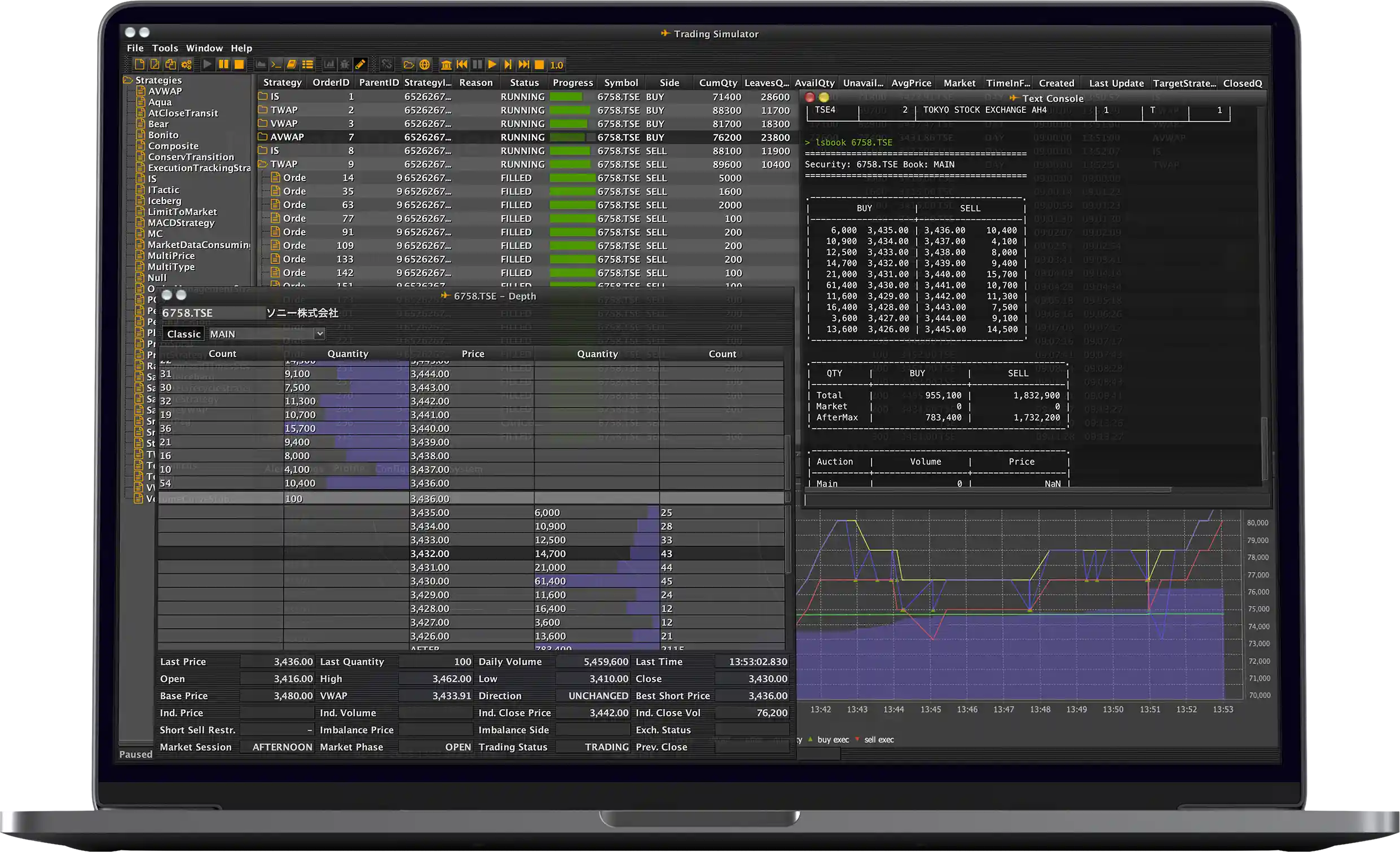Image resolution: width=1400 pixels, height=852 pixels.
Task: Click the bug debug toolbar icon
Action: pos(345,65)
